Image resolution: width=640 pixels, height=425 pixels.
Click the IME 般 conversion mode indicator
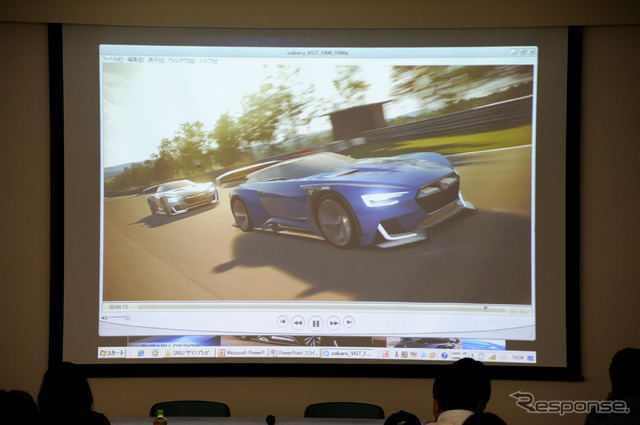[404, 355]
